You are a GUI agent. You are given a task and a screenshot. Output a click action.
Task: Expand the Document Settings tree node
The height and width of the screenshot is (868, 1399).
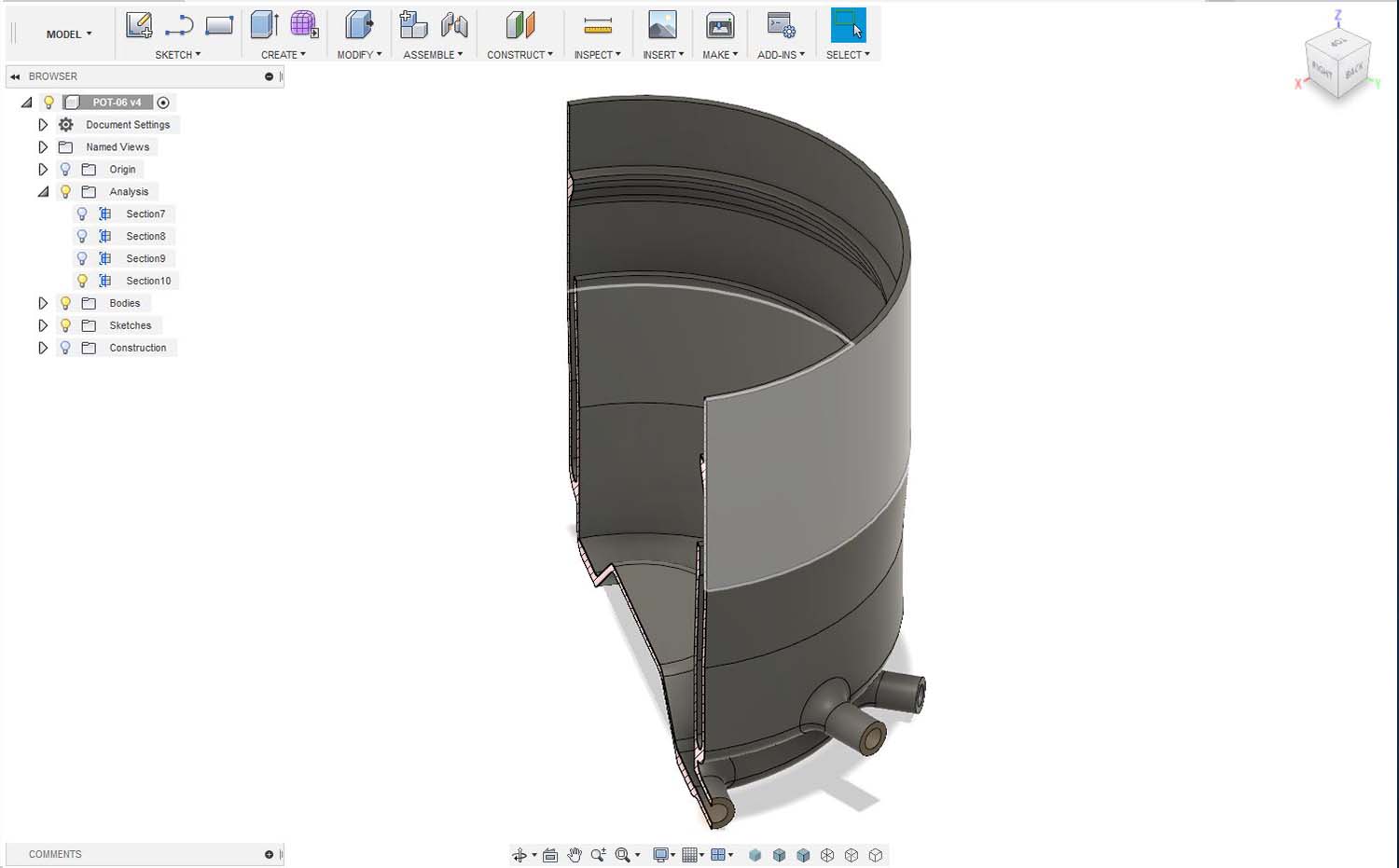click(x=43, y=124)
